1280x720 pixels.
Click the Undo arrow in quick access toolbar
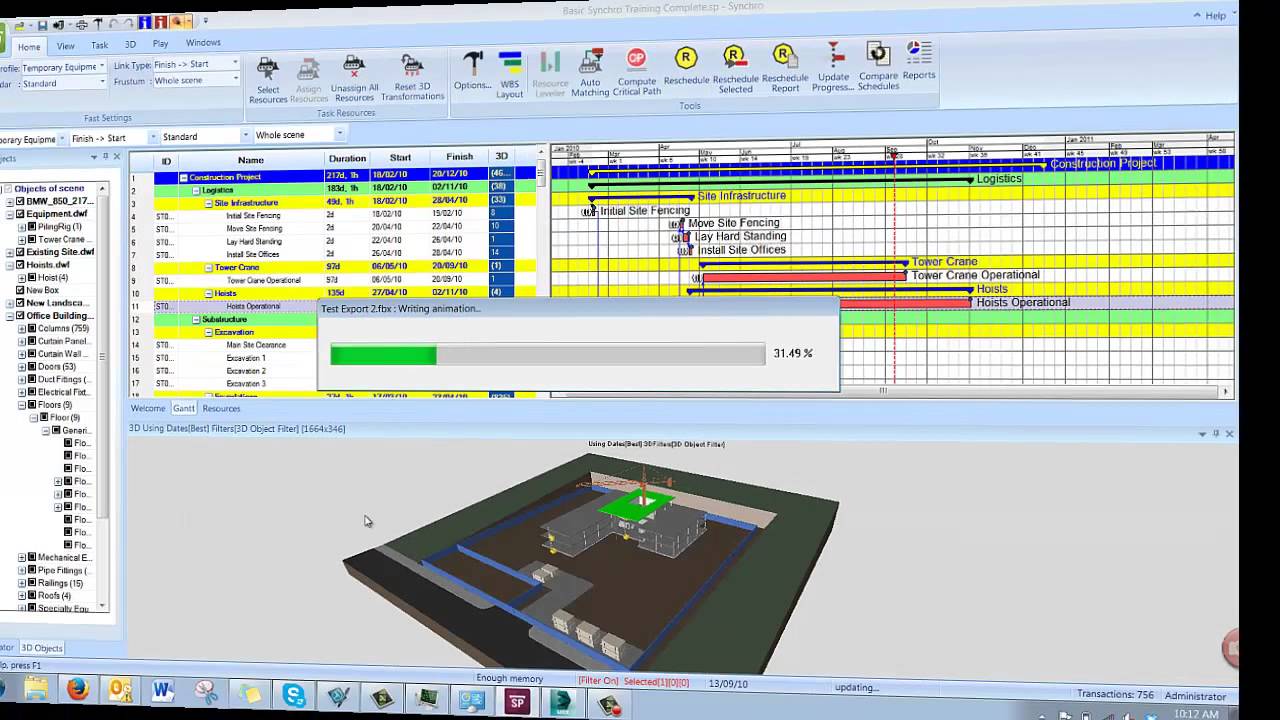[x=115, y=22]
